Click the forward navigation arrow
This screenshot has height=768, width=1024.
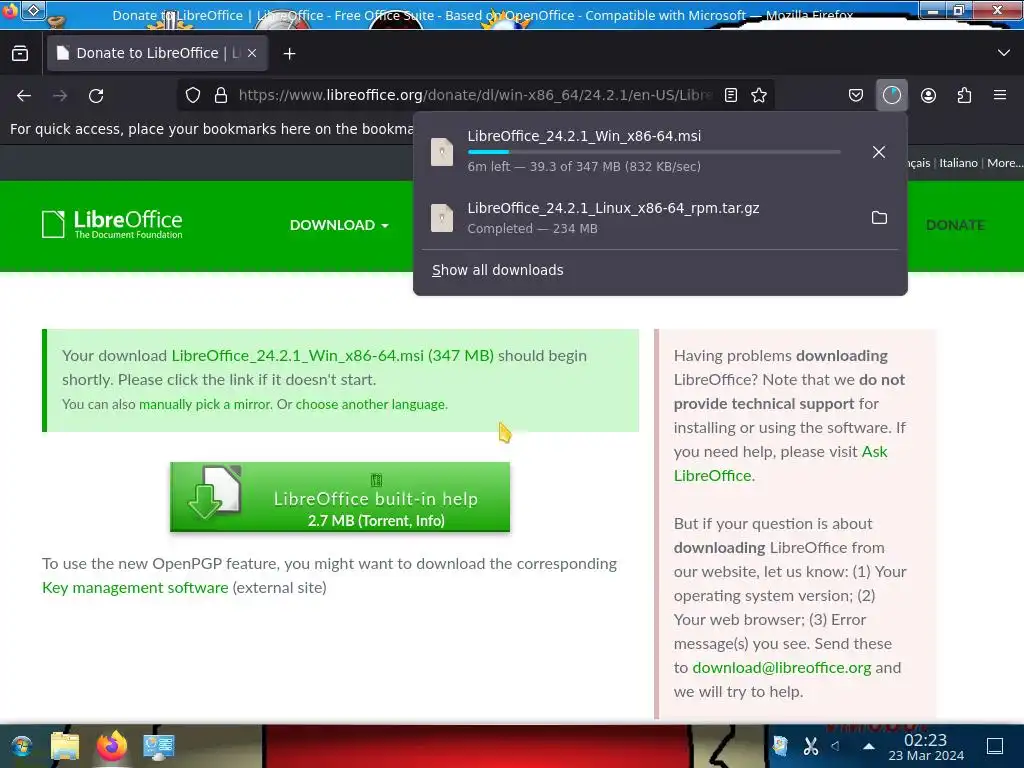click(x=60, y=95)
